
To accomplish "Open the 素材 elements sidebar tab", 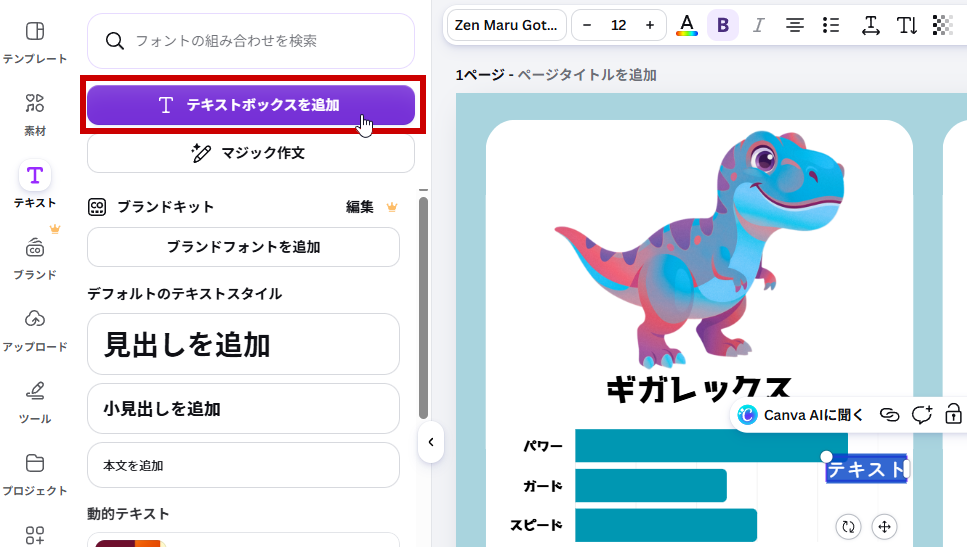I will (x=35, y=114).
